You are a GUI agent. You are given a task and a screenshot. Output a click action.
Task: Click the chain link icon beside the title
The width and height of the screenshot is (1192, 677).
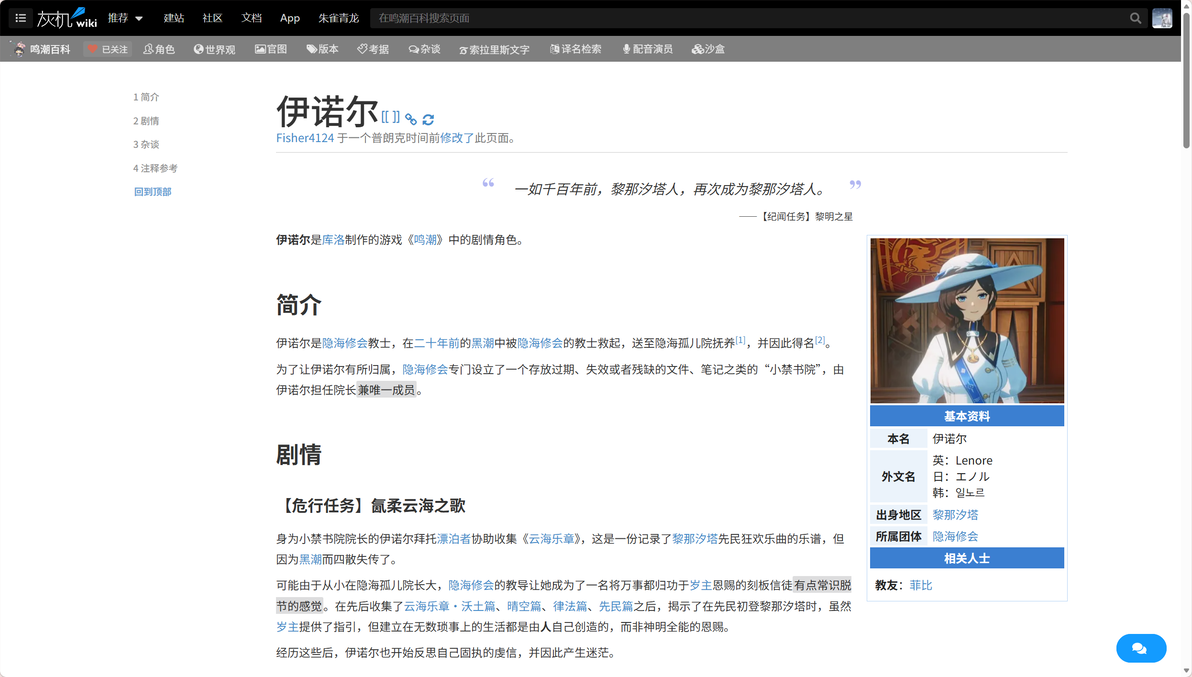[411, 119]
